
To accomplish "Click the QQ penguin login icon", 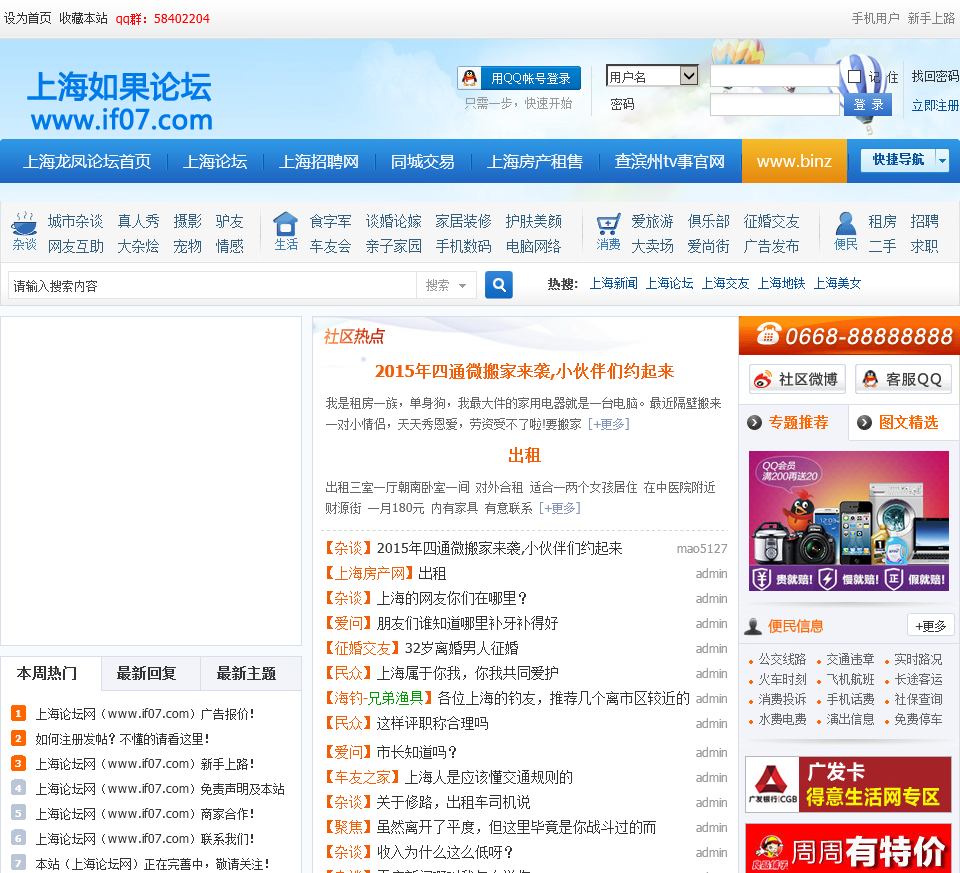I will point(470,78).
